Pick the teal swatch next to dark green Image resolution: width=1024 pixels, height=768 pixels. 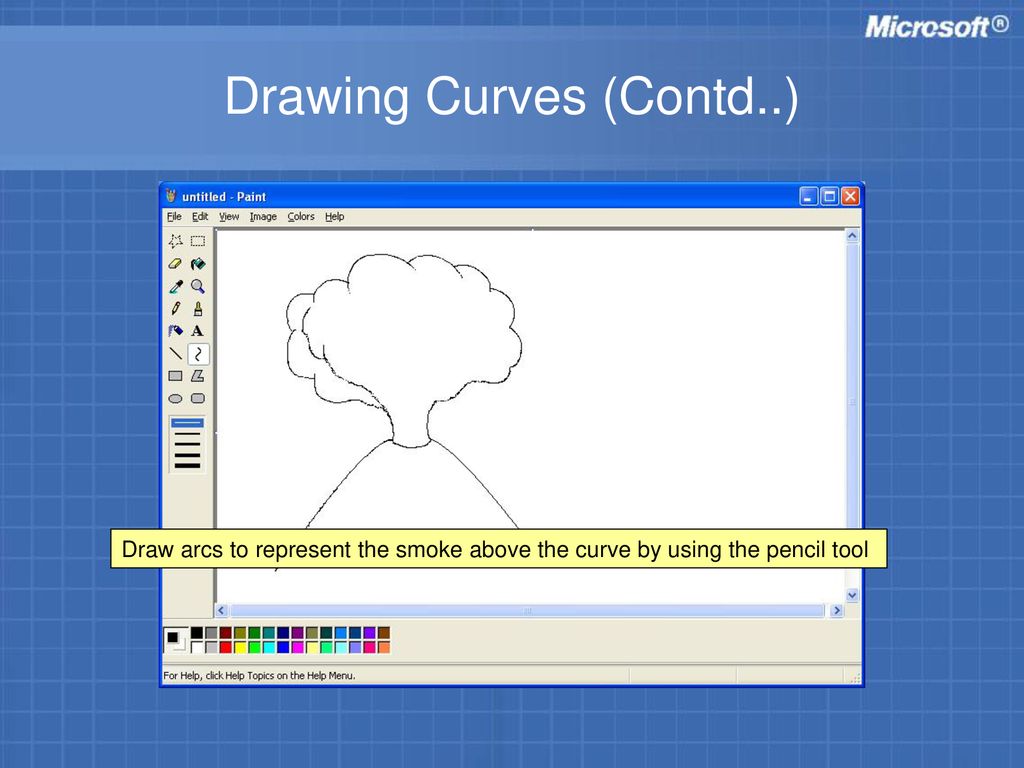tap(268, 632)
